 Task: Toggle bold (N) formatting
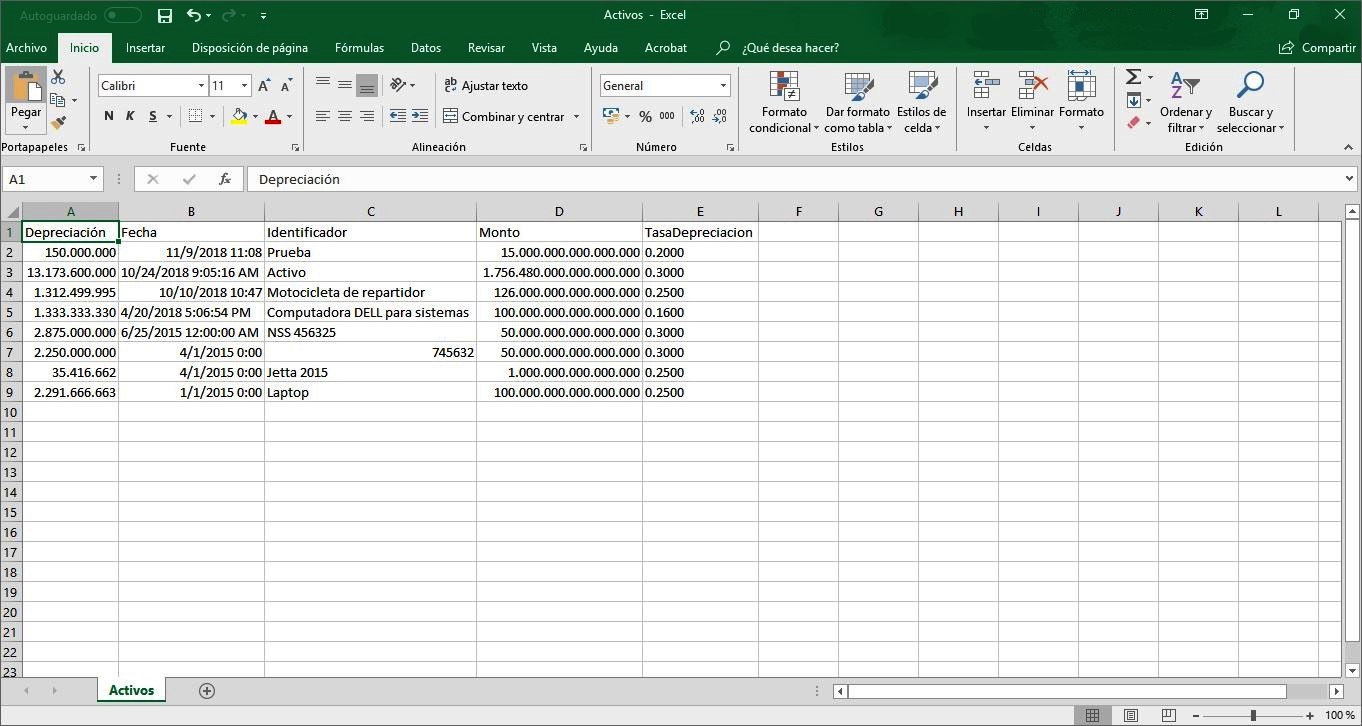109,117
